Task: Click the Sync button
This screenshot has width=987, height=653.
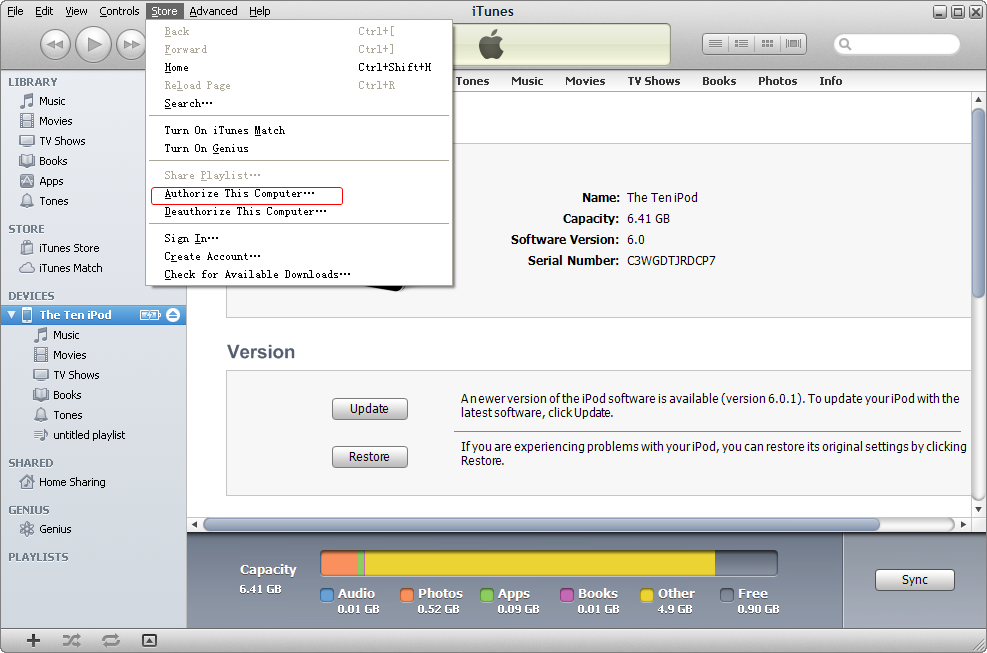Action: [x=914, y=580]
